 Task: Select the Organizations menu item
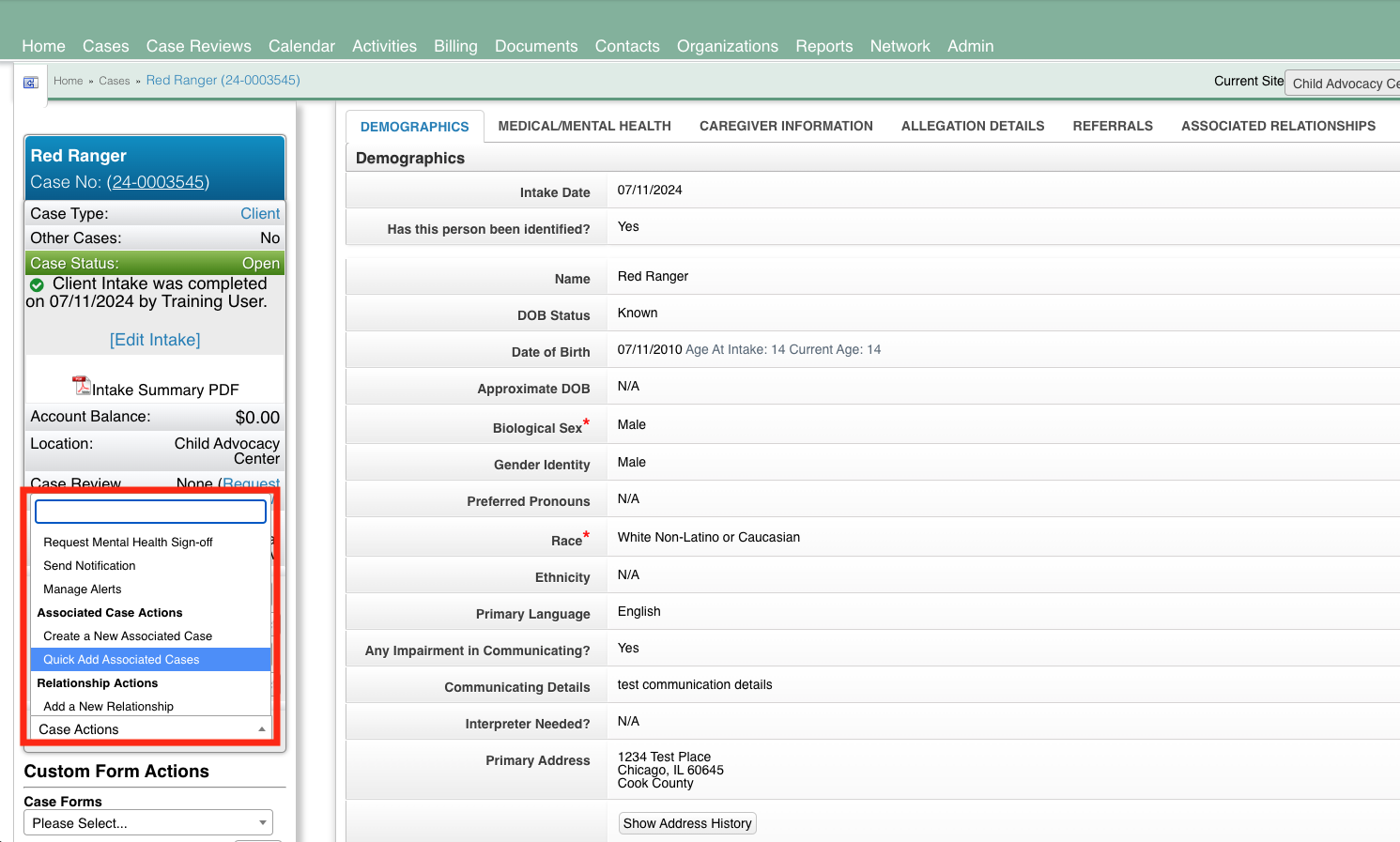(x=728, y=46)
